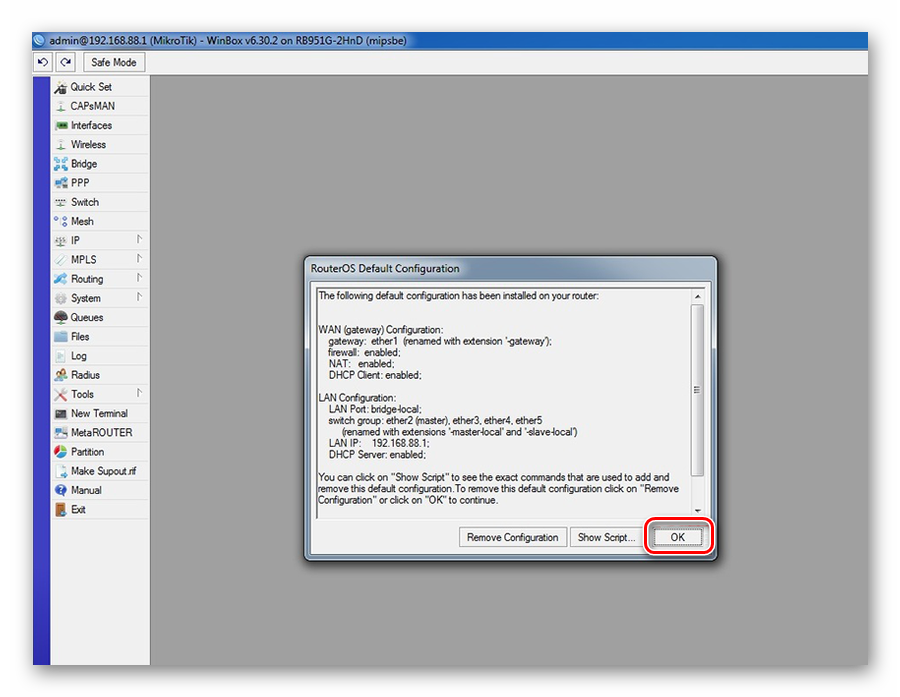Click the Remove Configuration button
This screenshot has height=697, width=900.
[x=512, y=537]
